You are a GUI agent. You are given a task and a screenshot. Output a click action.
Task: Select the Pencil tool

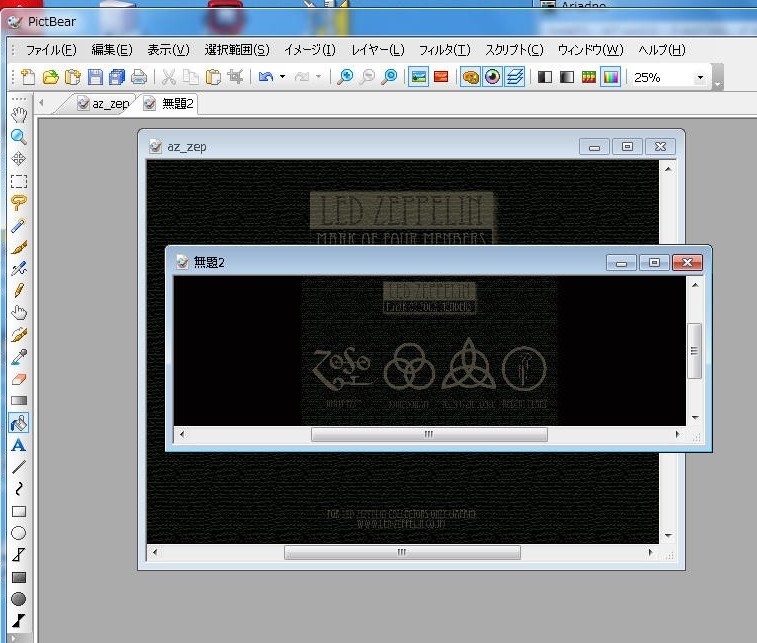pos(19,291)
